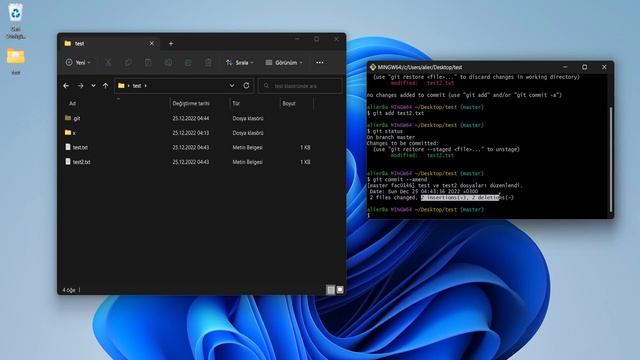Close the test Explorer tab
Screen dimensions: 640x360
(152, 43)
